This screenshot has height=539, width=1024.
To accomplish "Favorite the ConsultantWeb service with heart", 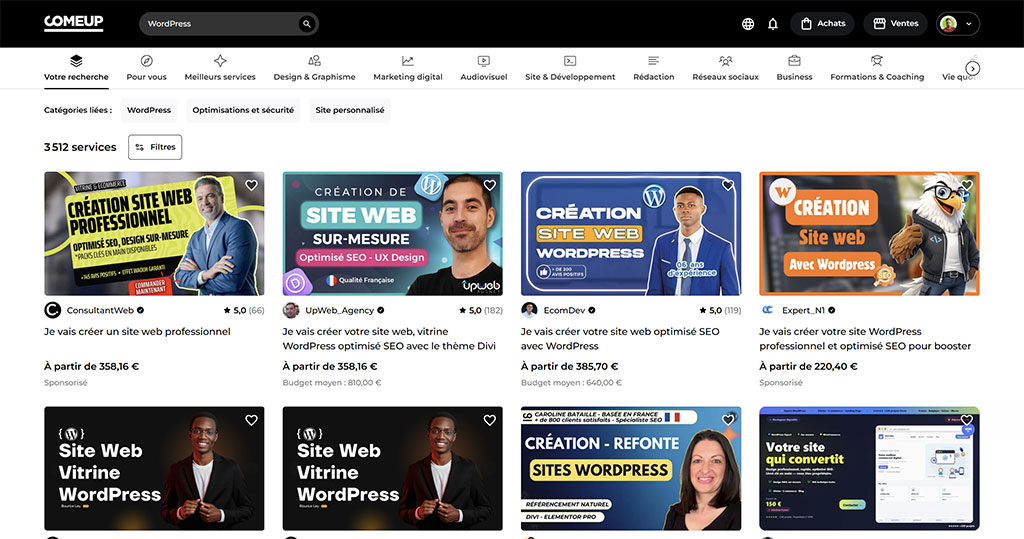I will [x=251, y=186].
